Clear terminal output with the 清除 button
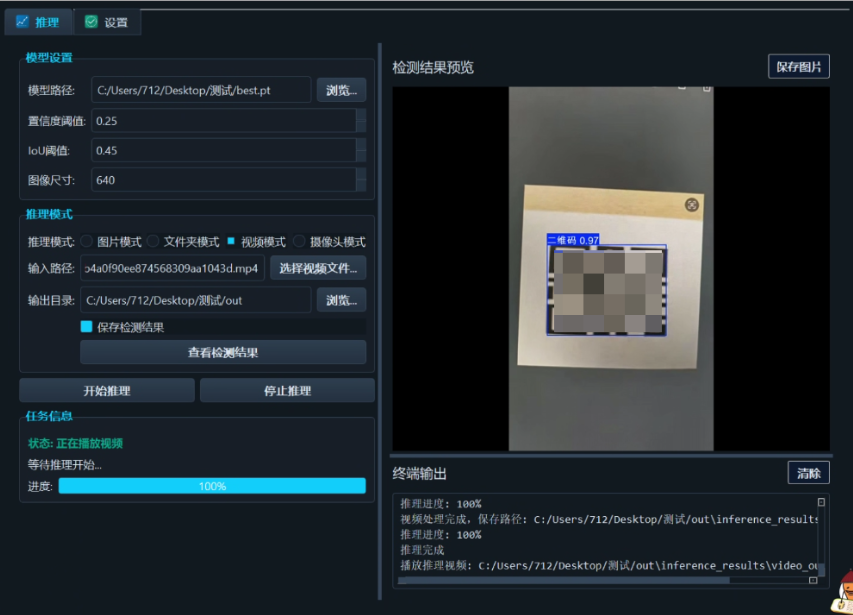Viewport: 853px width, 615px height. tap(809, 472)
